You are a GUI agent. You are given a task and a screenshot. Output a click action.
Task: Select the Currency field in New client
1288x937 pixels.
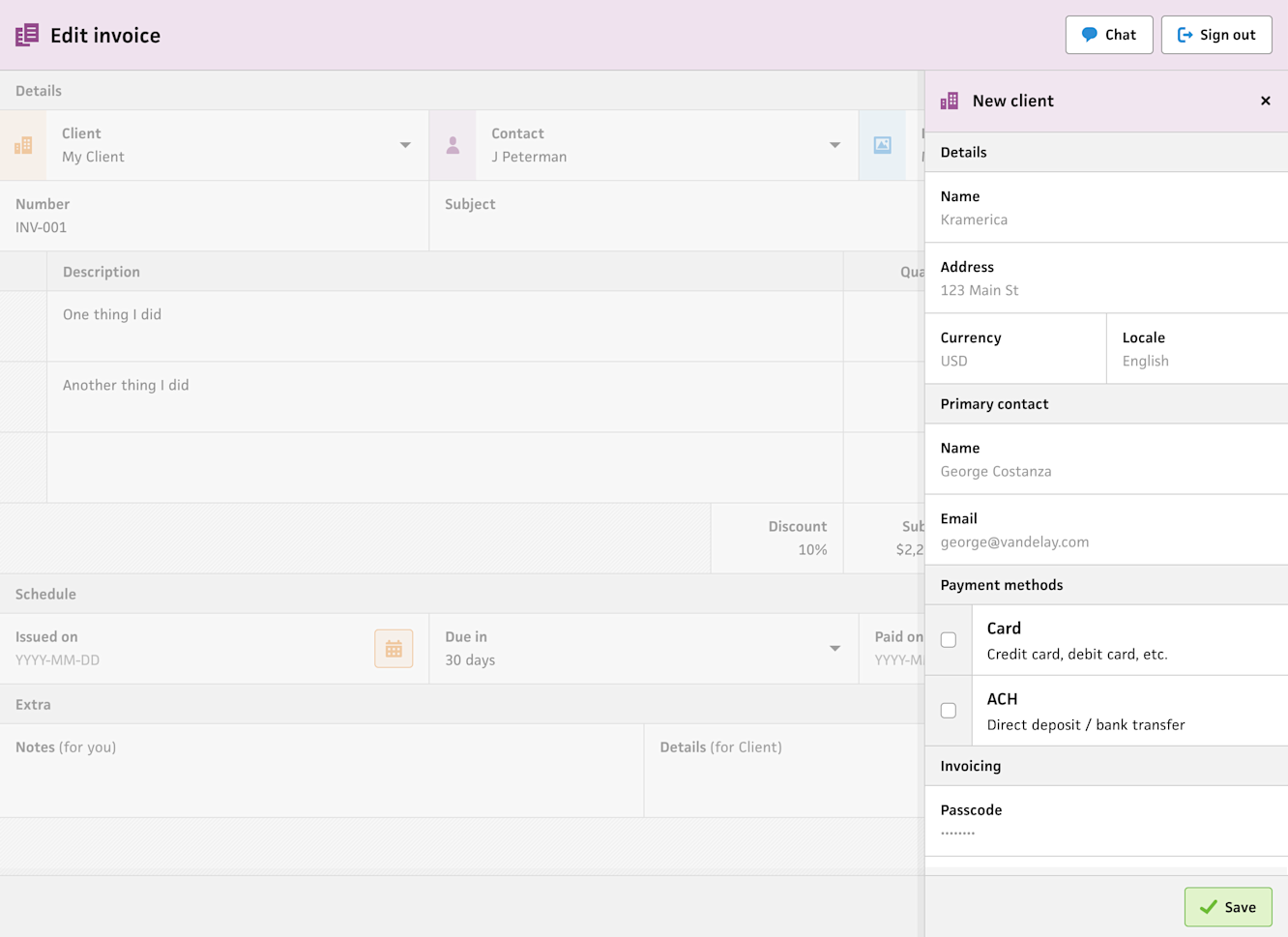(x=1015, y=349)
